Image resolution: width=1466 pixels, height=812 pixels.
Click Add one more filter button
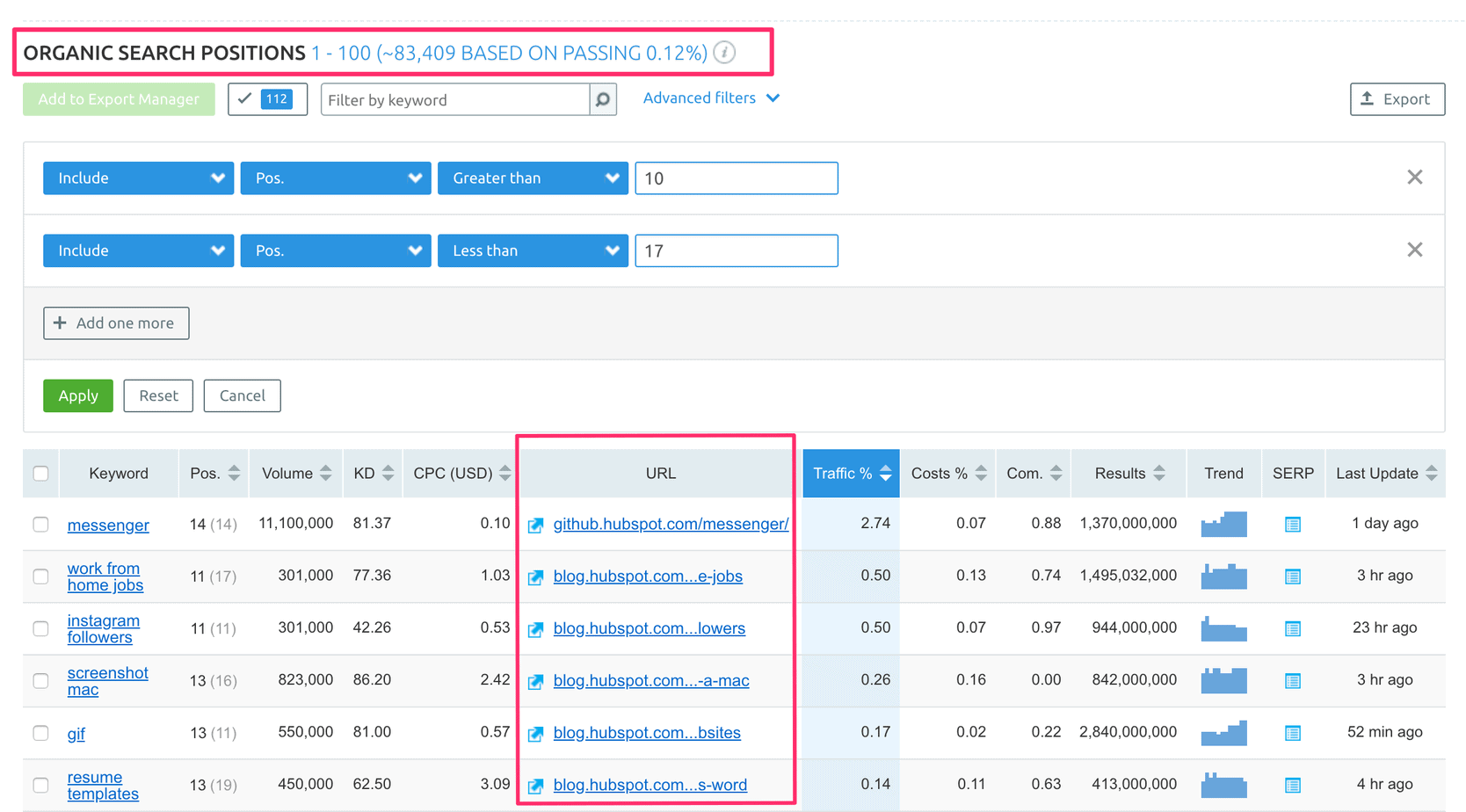(116, 323)
